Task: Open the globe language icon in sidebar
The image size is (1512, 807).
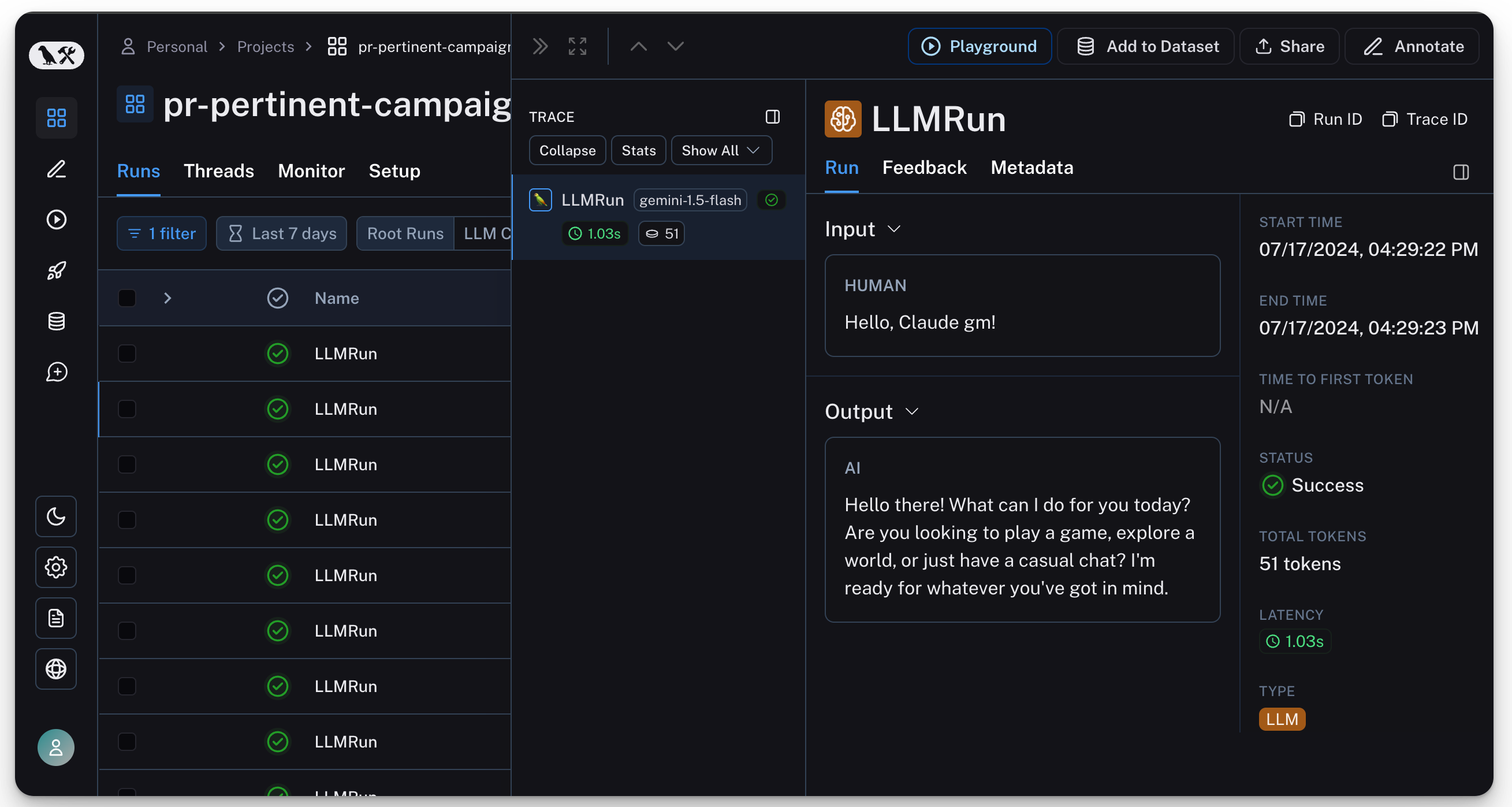Action: point(56,669)
